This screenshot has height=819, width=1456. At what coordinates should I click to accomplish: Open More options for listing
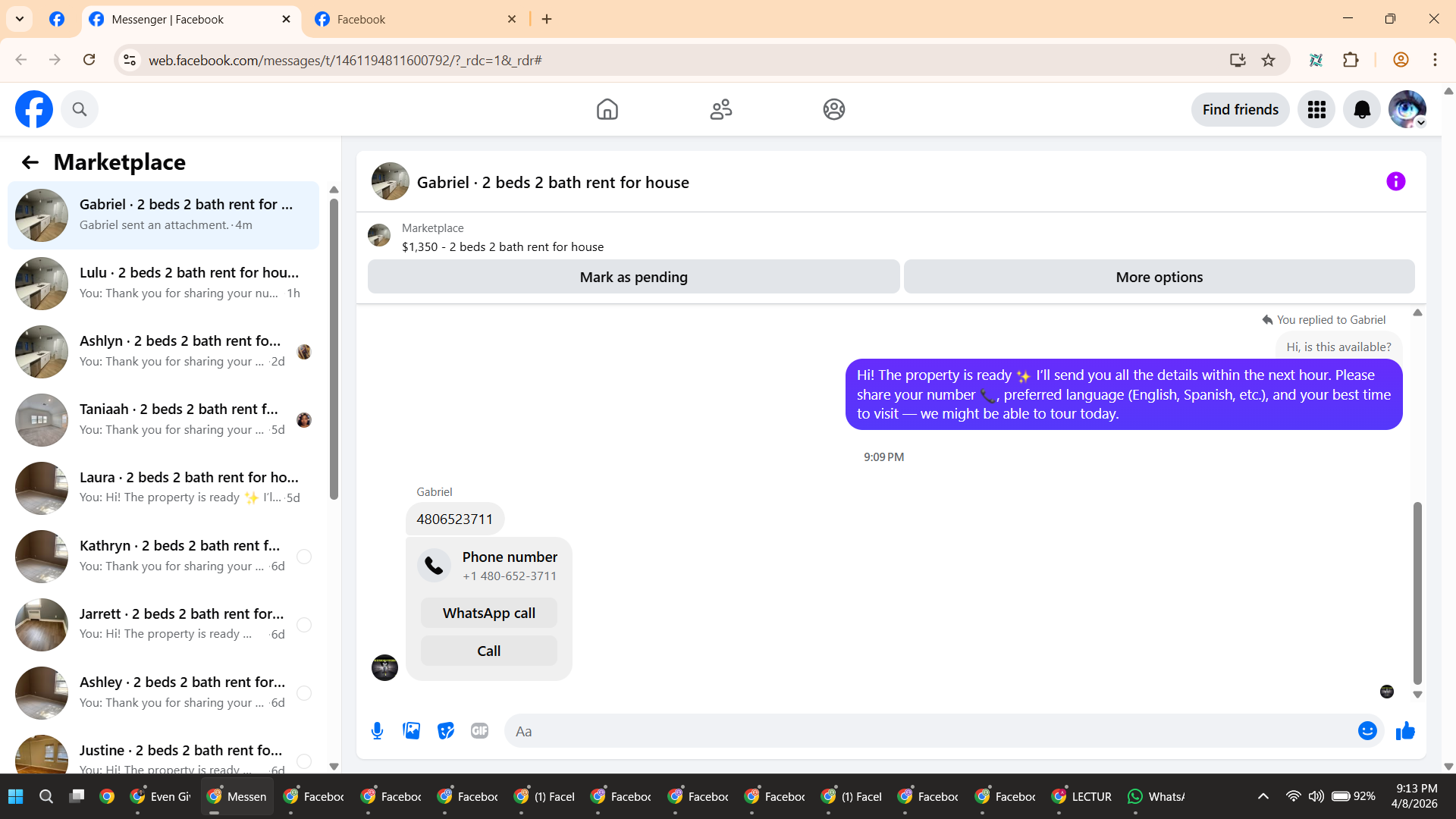pos(1159,278)
